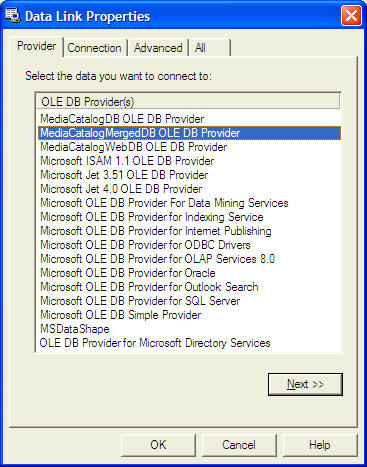Screen dimensions: 367x467
Task: Close the Data Link Properties dialog
Action: pos(351,15)
